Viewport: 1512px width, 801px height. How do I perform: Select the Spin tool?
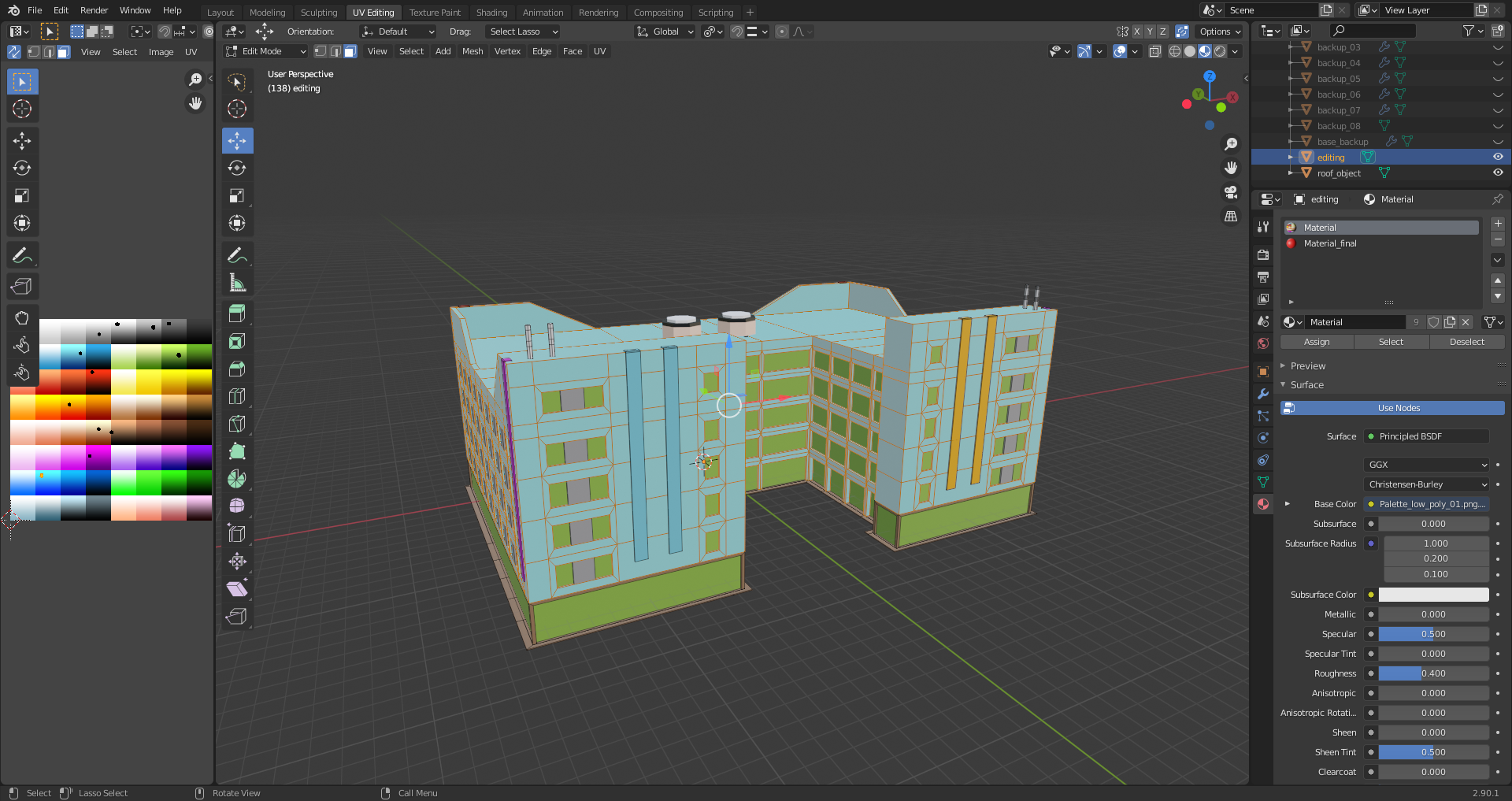pyautogui.click(x=237, y=479)
